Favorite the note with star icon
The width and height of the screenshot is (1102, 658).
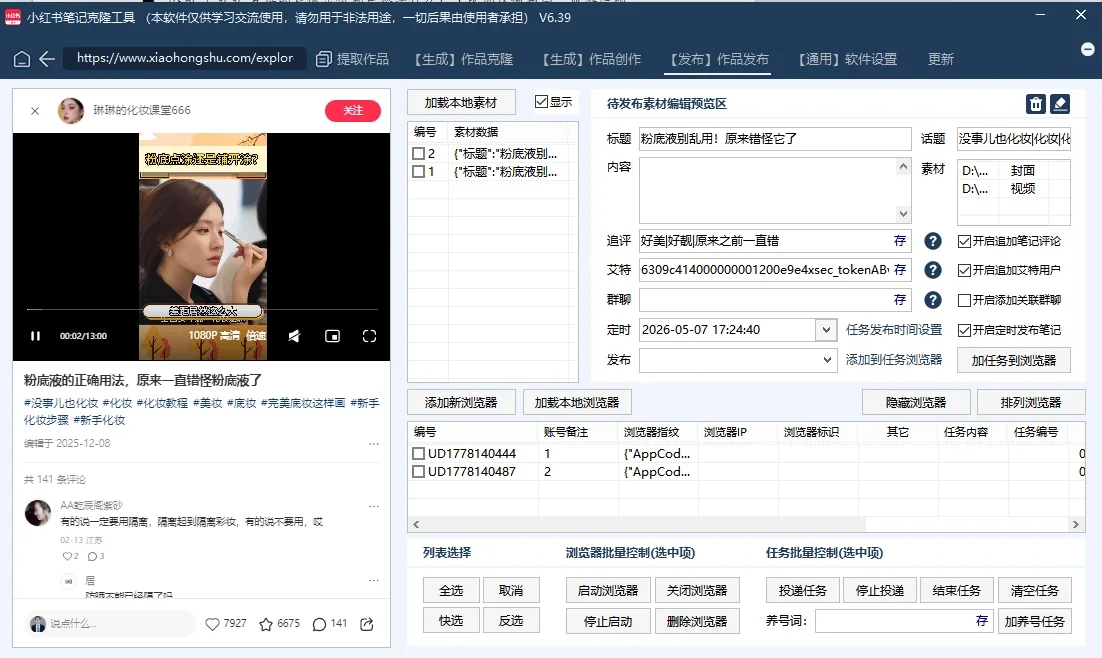[266, 624]
